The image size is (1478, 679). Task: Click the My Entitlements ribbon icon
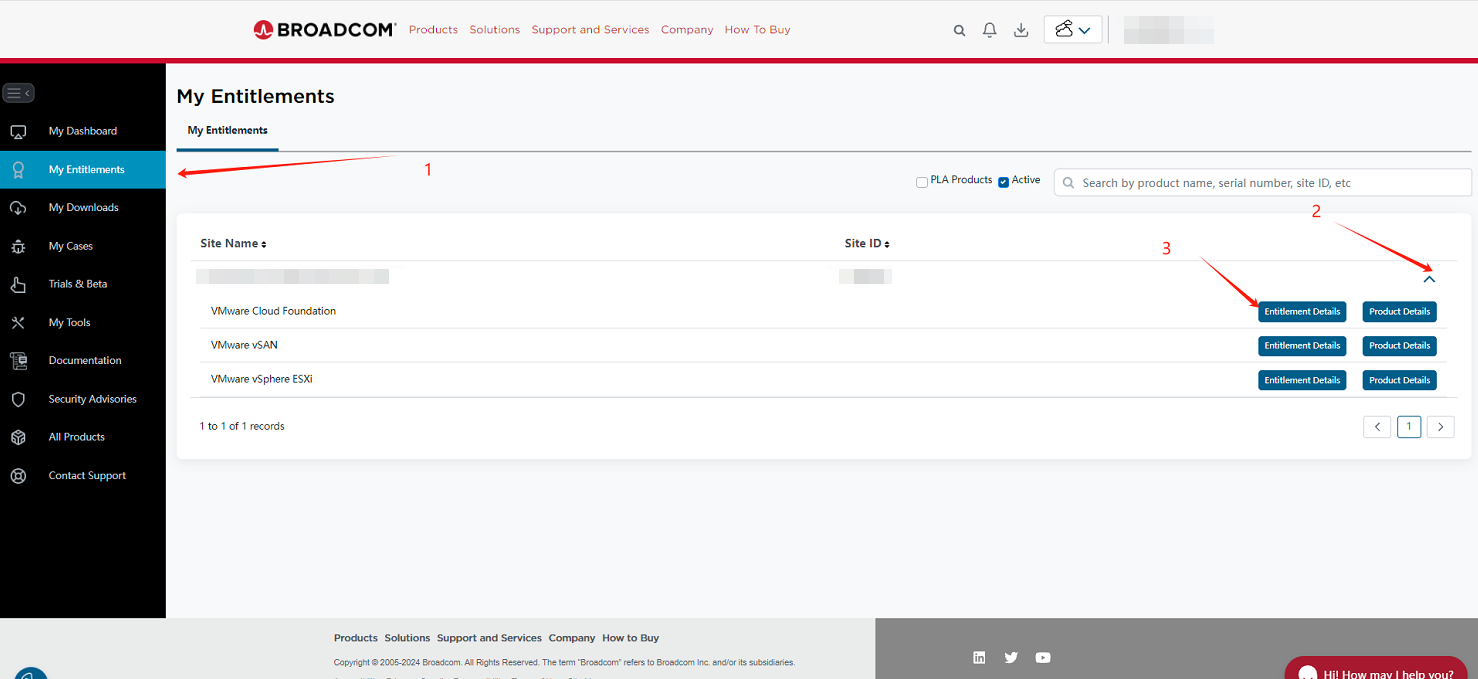(x=18, y=170)
